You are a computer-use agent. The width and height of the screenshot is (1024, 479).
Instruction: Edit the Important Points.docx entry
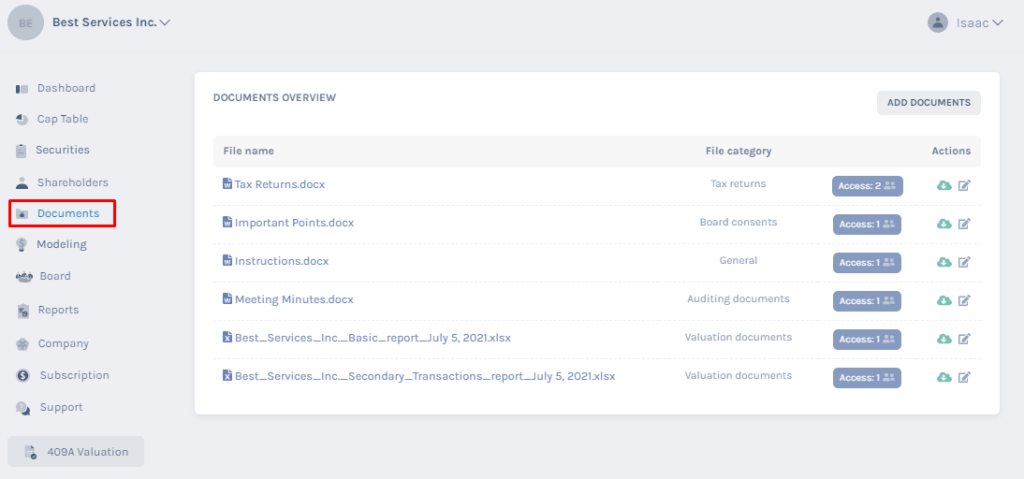pyautogui.click(x=964, y=224)
